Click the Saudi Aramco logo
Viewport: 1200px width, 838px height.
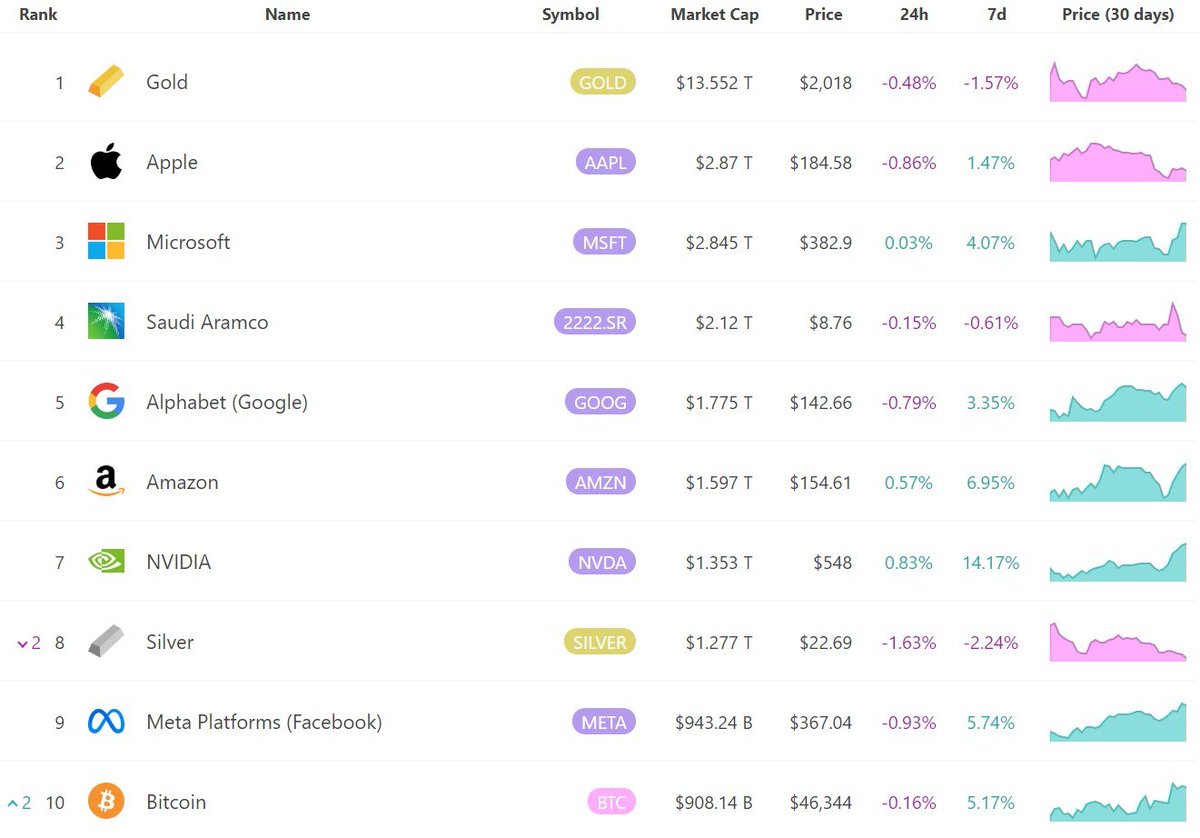click(x=106, y=321)
